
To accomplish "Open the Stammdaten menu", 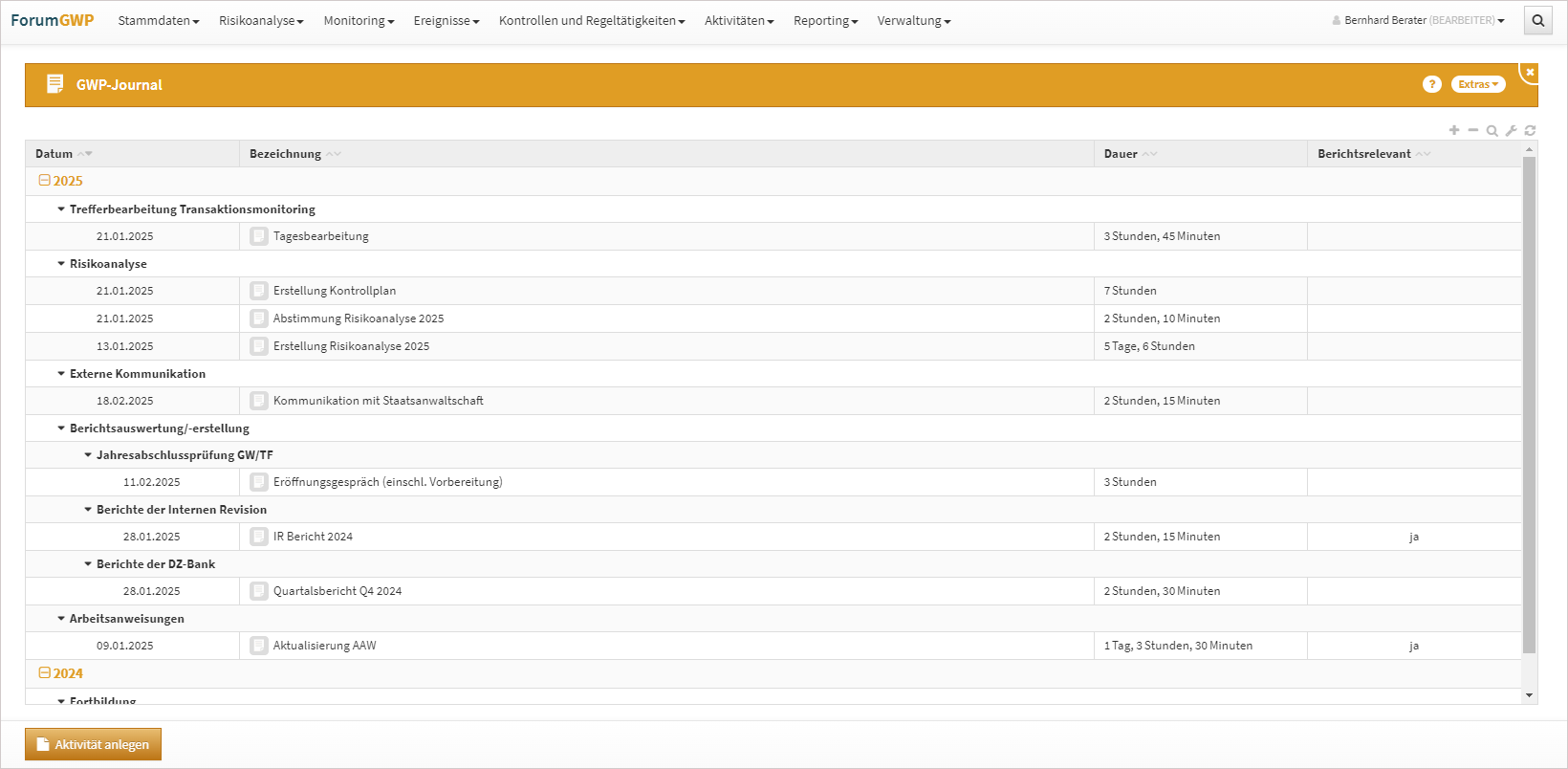I will pos(158,21).
